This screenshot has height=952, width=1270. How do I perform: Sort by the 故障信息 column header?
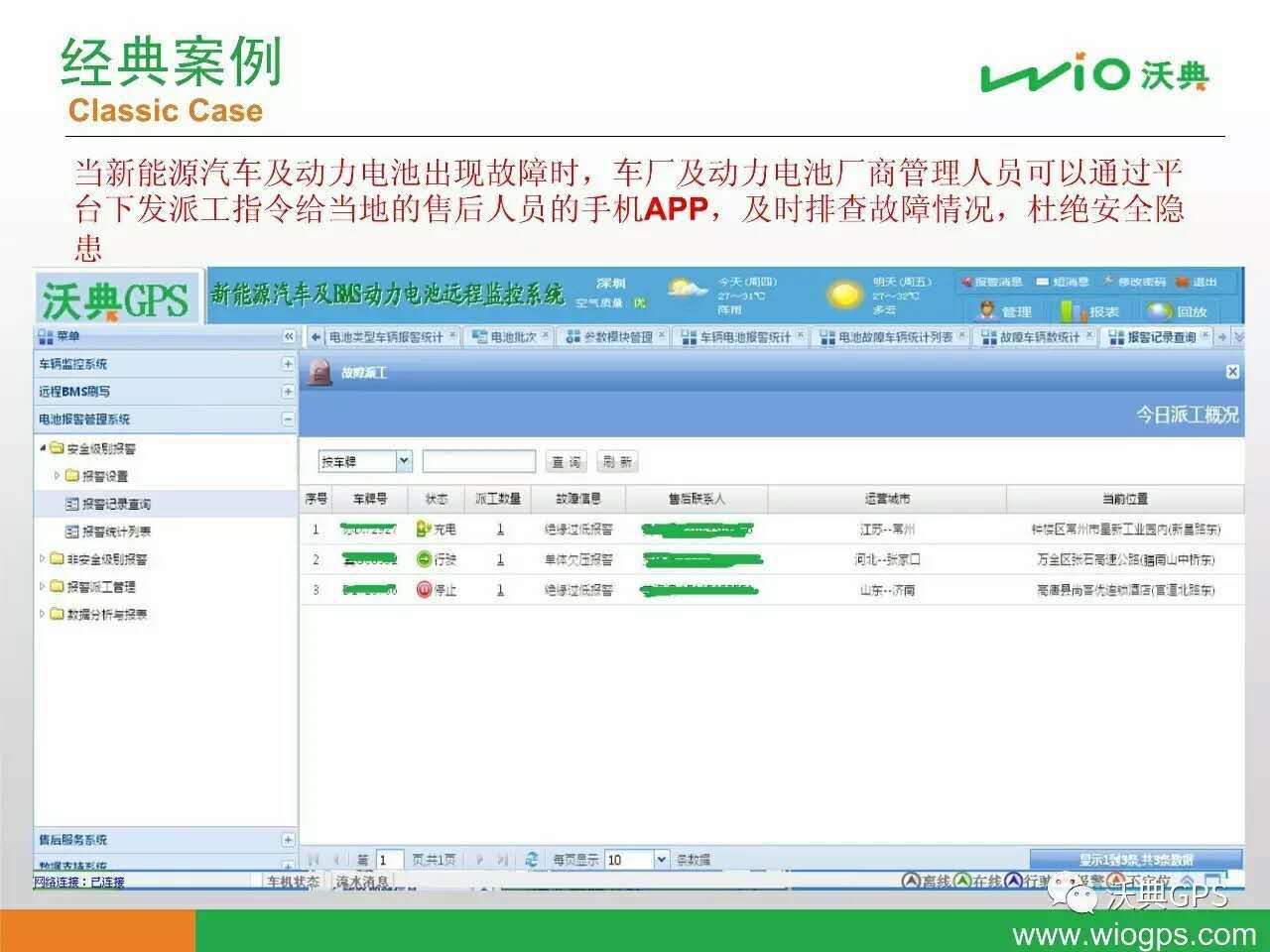pyautogui.click(x=578, y=499)
